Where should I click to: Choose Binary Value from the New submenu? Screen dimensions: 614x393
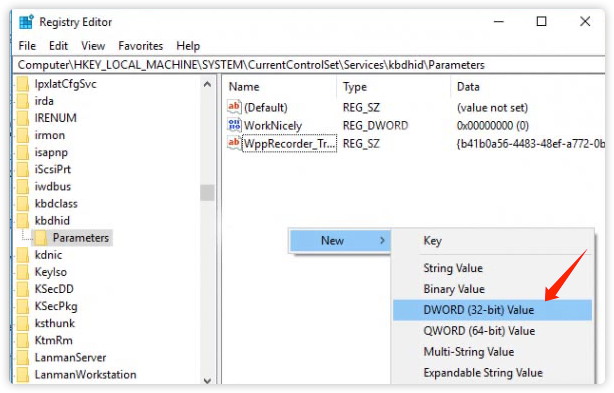click(493, 289)
